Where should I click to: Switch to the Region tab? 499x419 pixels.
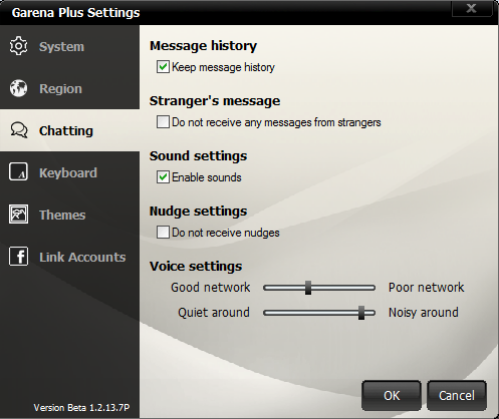(70, 88)
